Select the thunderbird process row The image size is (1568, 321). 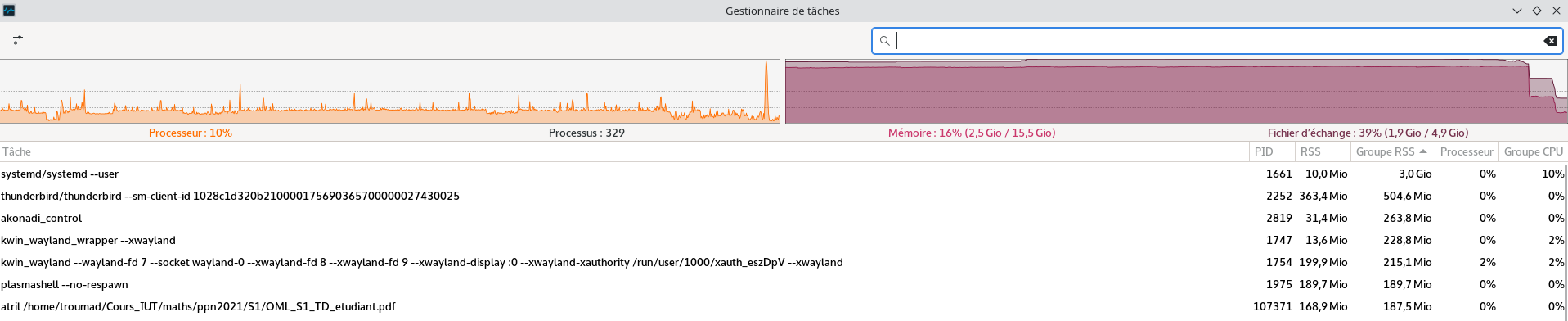point(781,196)
